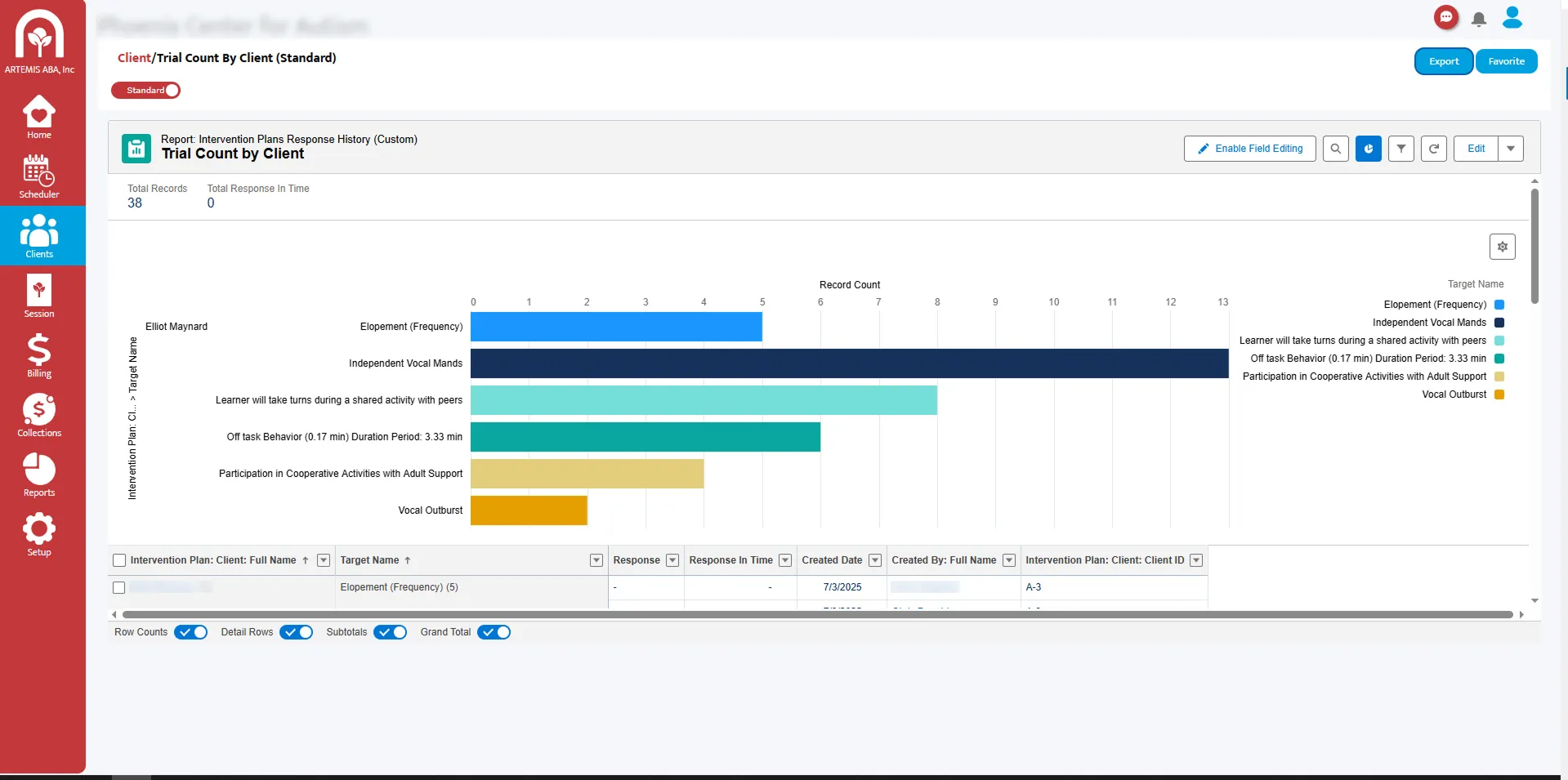The height and width of the screenshot is (780, 1568).
Task: Expand the Edit button dropdown arrow
Action: click(1510, 149)
